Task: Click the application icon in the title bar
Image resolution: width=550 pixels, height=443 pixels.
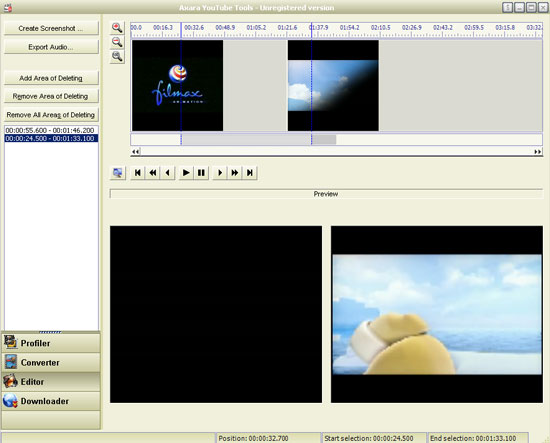Action: (x=8, y=7)
